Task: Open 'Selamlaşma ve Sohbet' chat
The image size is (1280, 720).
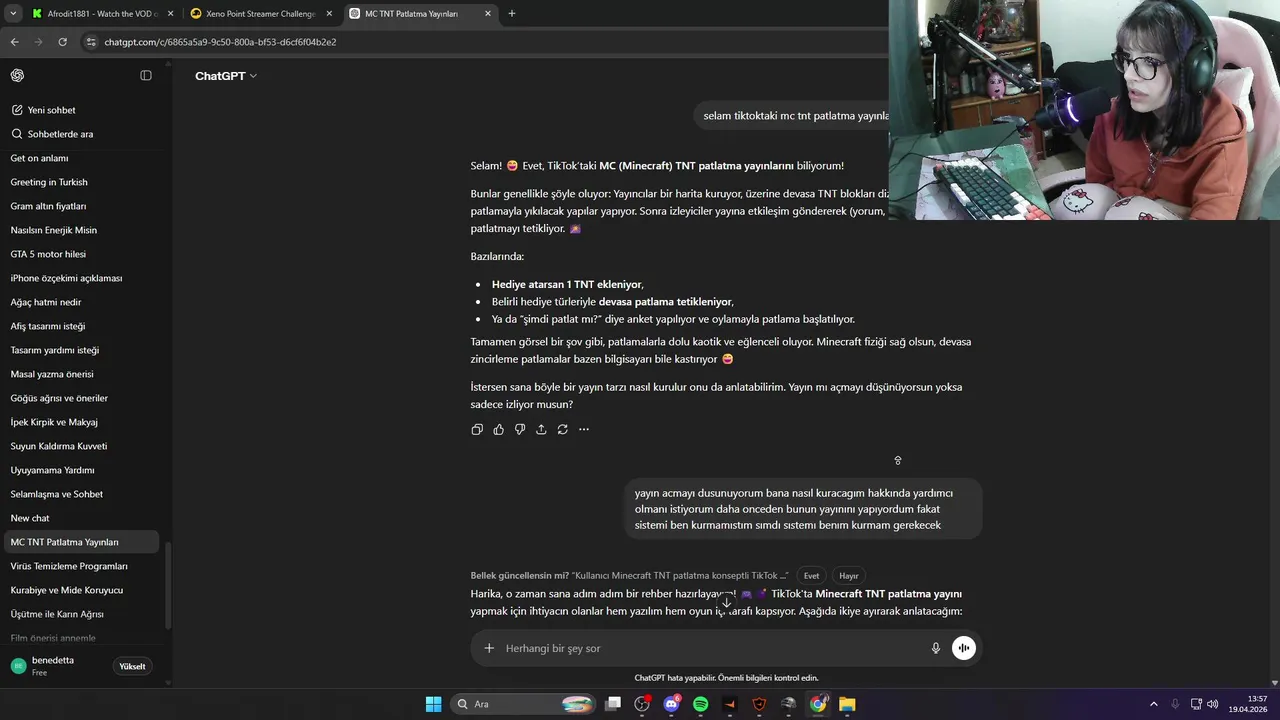Action: click(82, 494)
